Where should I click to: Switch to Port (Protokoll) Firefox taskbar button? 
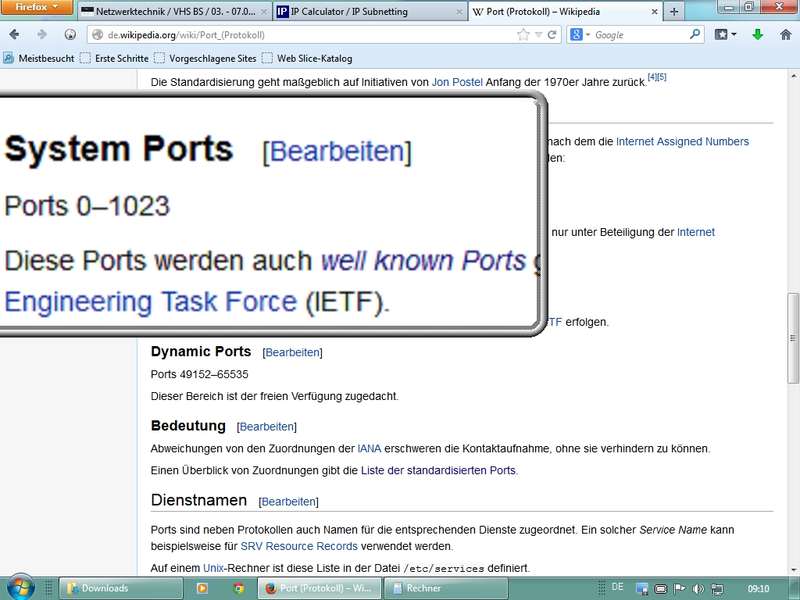pos(319,588)
